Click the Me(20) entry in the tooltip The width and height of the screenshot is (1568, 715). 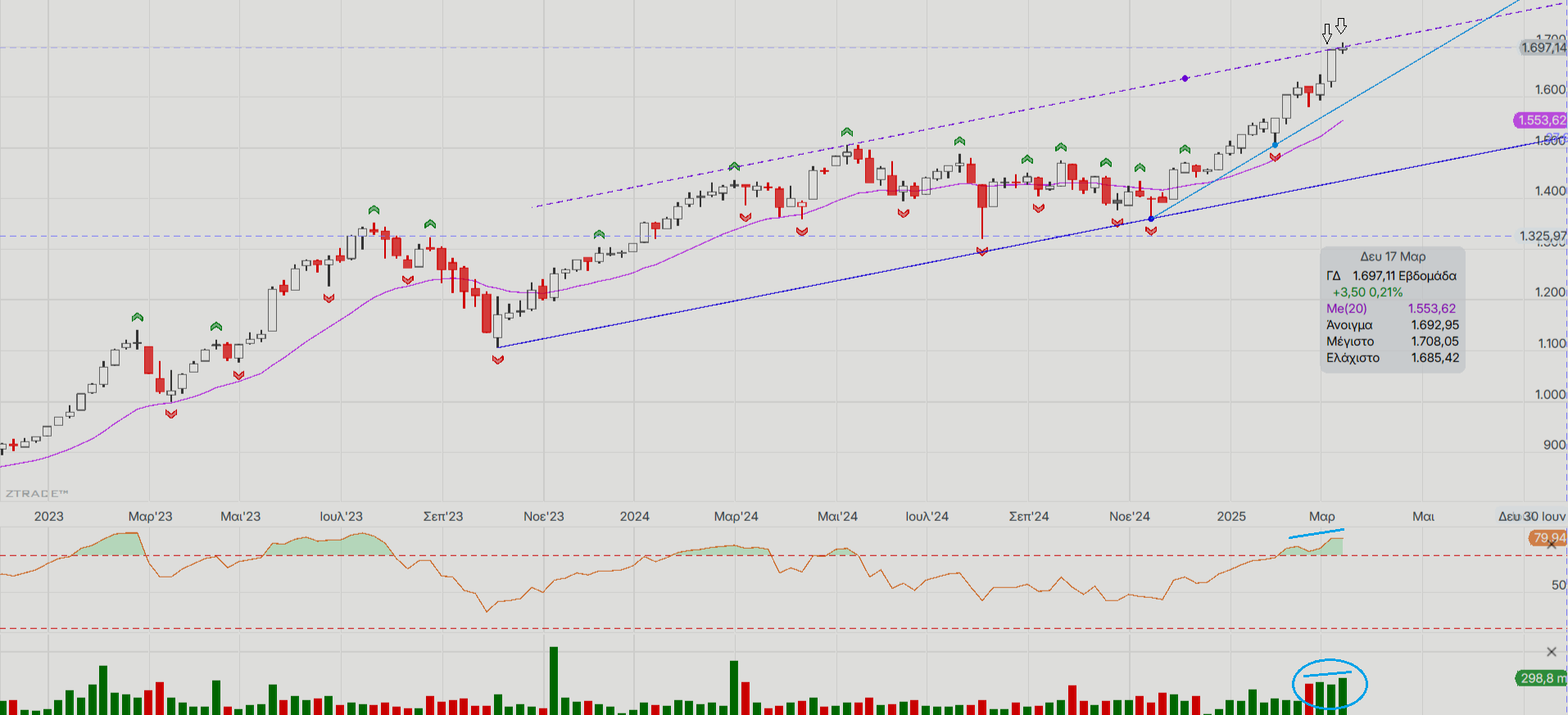click(1347, 309)
